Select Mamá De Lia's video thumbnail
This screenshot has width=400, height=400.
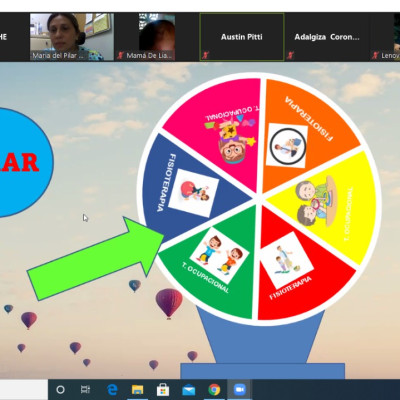click(157, 37)
